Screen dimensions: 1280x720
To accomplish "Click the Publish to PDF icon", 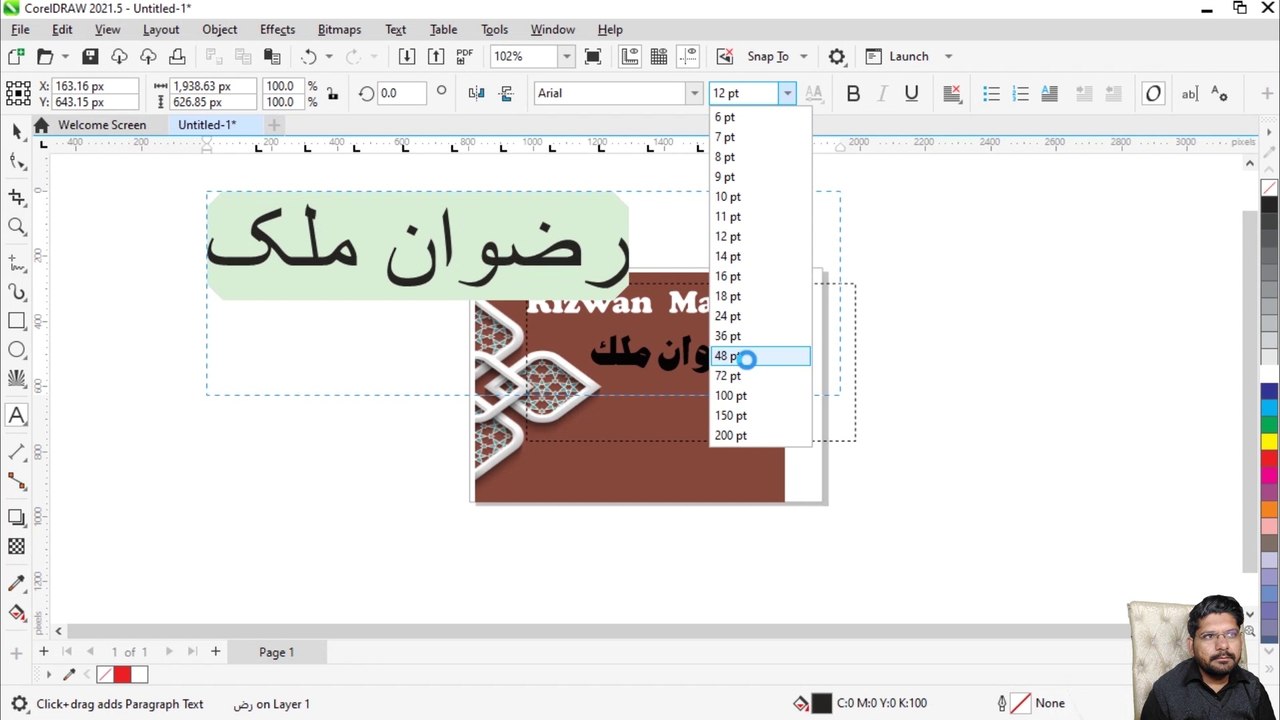I will 464,56.
